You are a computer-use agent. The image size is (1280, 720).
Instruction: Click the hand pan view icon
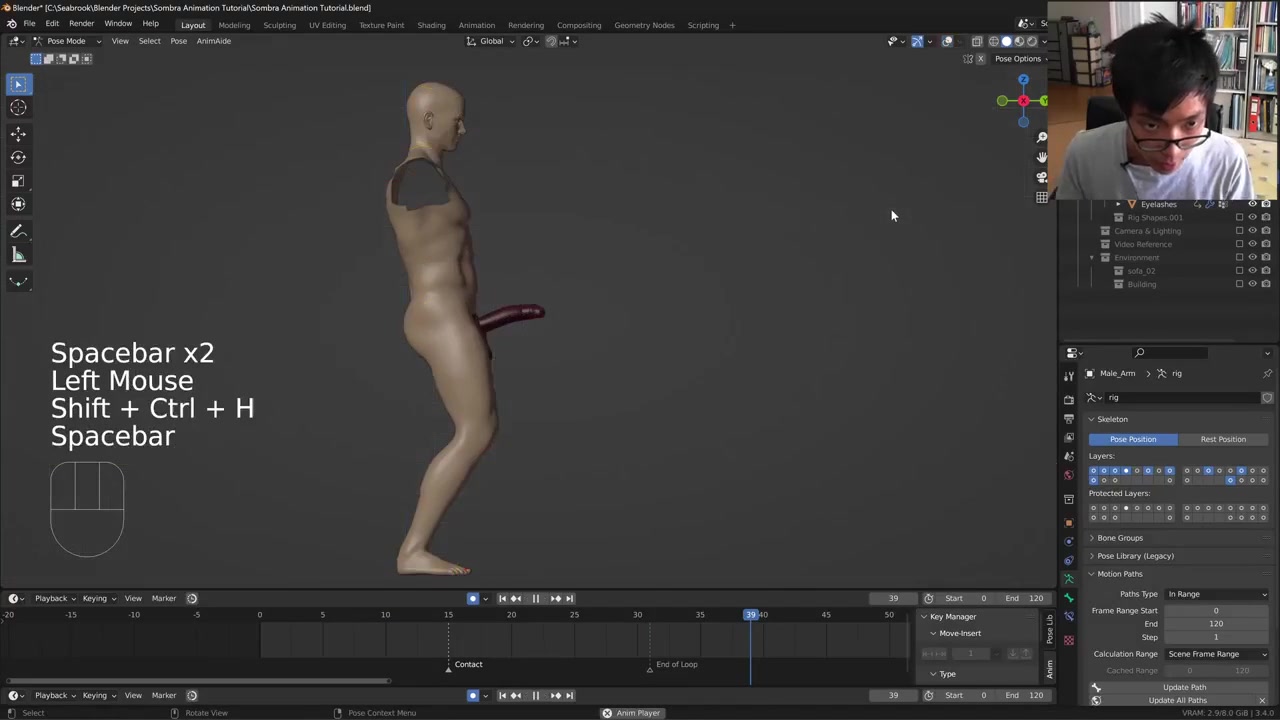pos(1042,157)
